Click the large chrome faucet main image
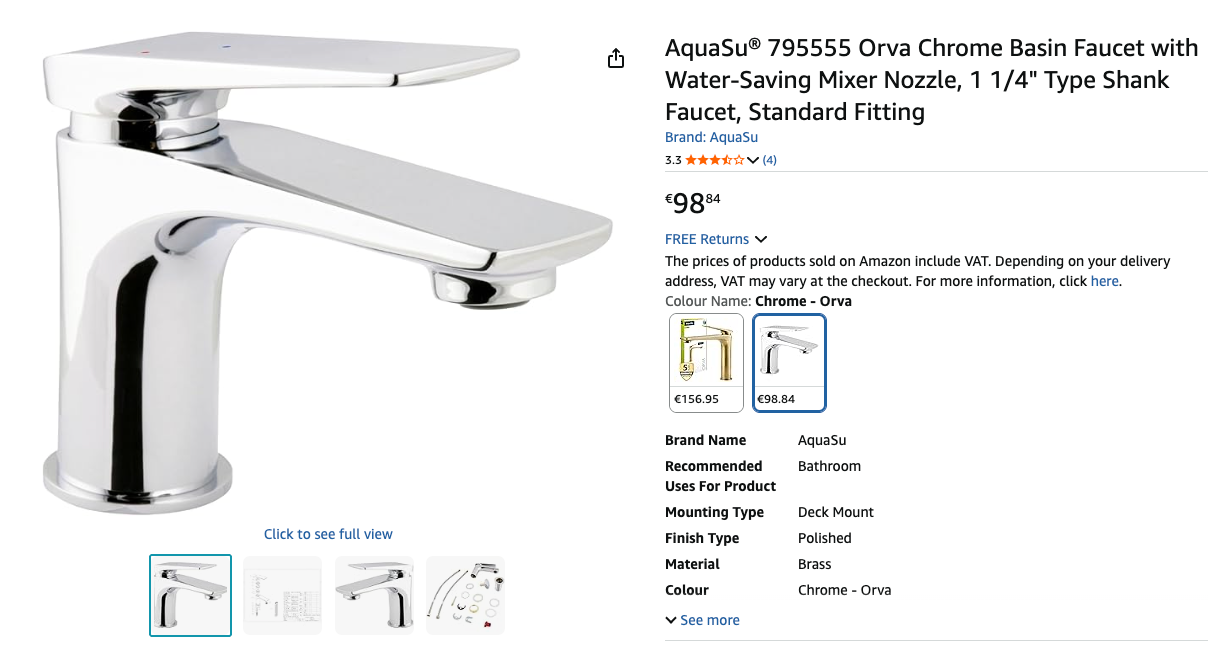This screenshot has height=650, width=1219. click(x=328, y=270)
